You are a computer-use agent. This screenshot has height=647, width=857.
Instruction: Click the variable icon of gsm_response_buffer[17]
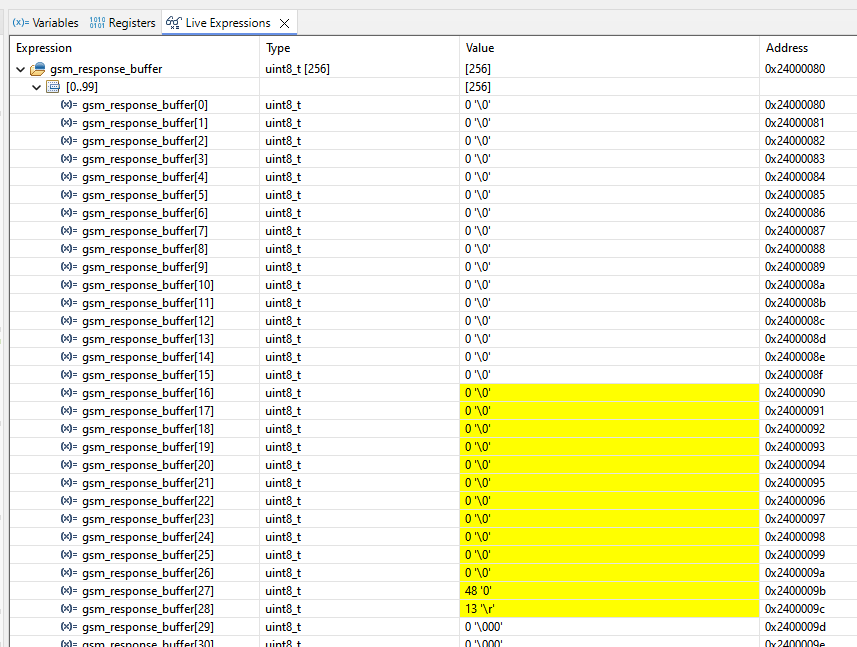[x=69, y=411]
